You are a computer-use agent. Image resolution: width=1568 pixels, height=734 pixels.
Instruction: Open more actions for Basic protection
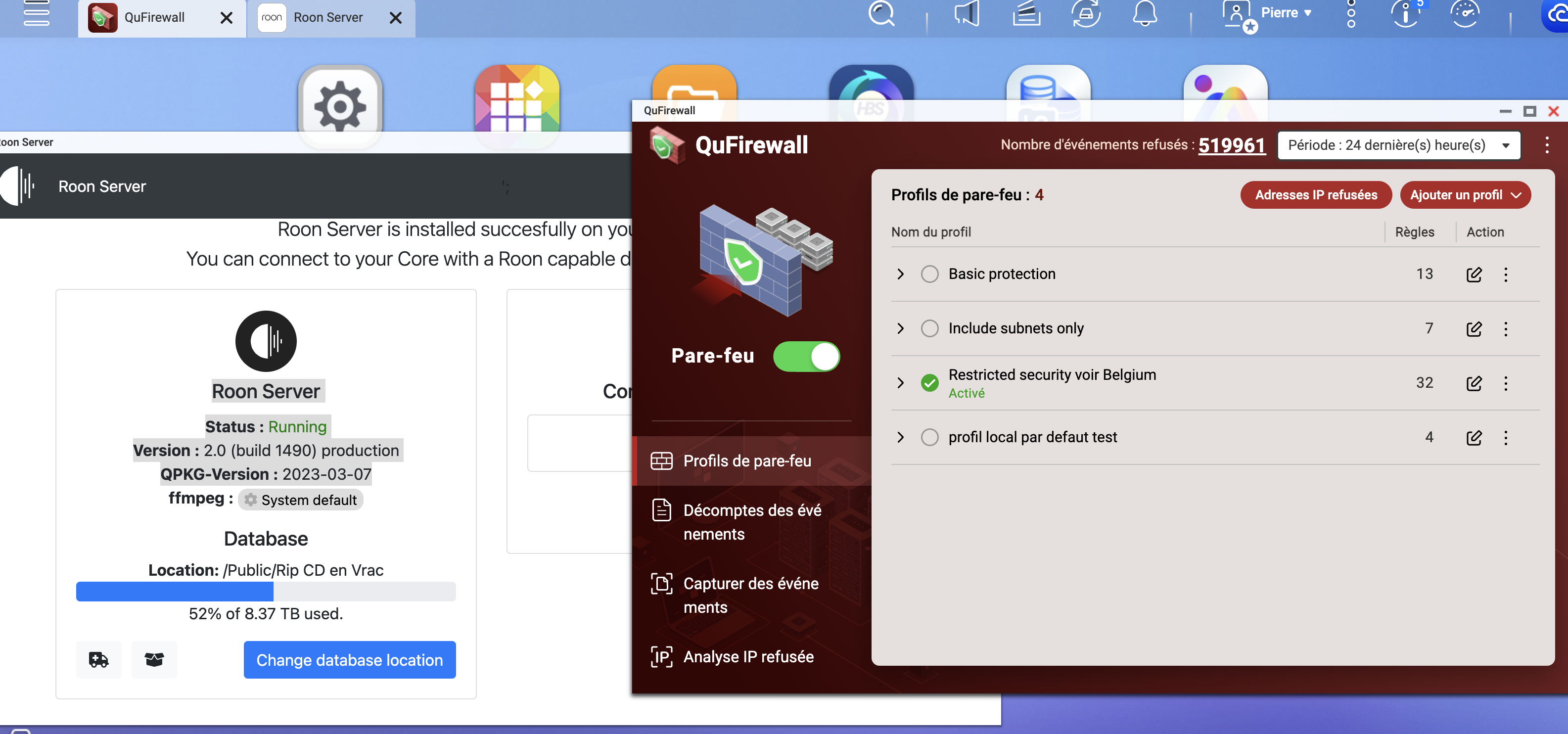click(1506, 275)
